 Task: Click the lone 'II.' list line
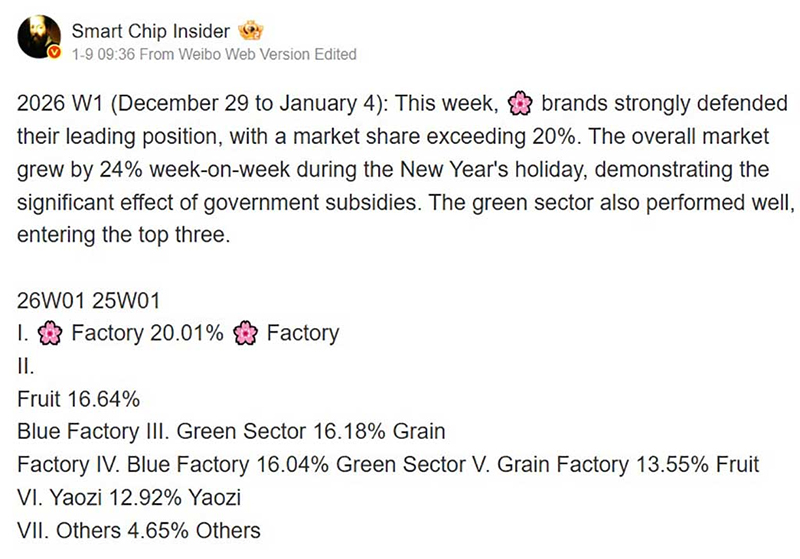[26, 366]
